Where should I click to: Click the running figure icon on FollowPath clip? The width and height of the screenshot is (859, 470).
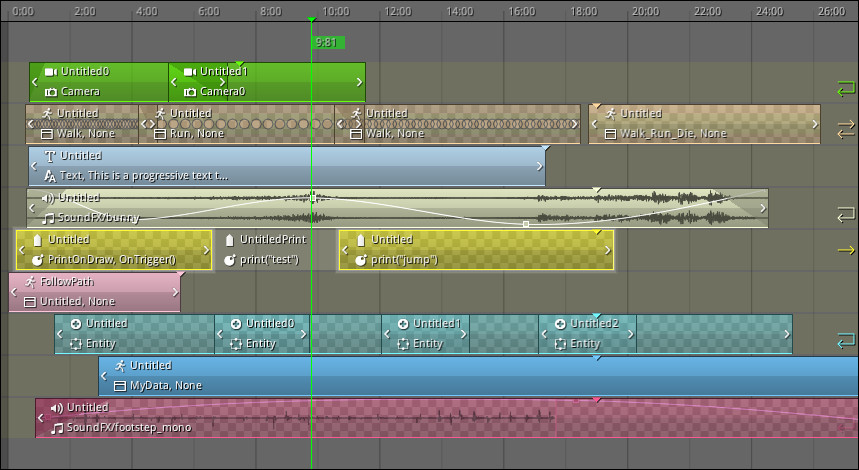point(30,282)
